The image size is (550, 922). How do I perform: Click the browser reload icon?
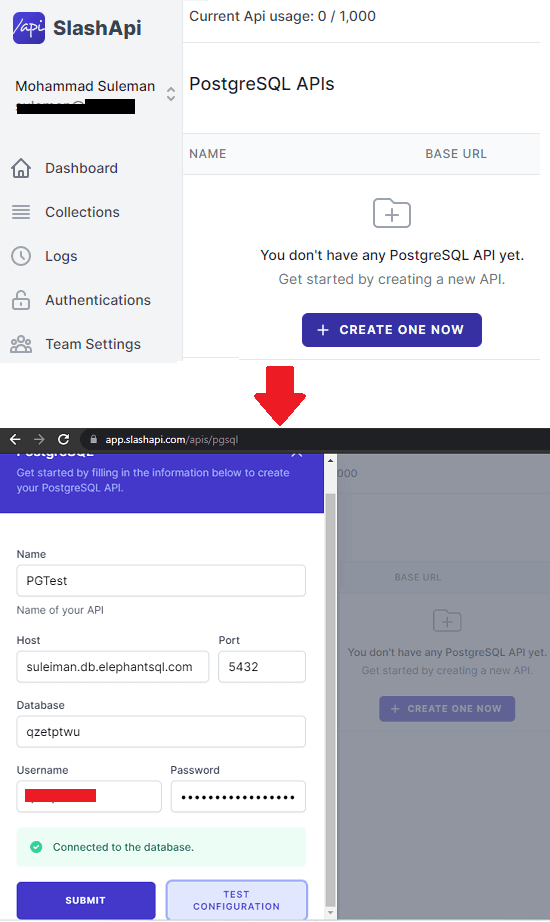pyautogui.click(x=64, y=439)
